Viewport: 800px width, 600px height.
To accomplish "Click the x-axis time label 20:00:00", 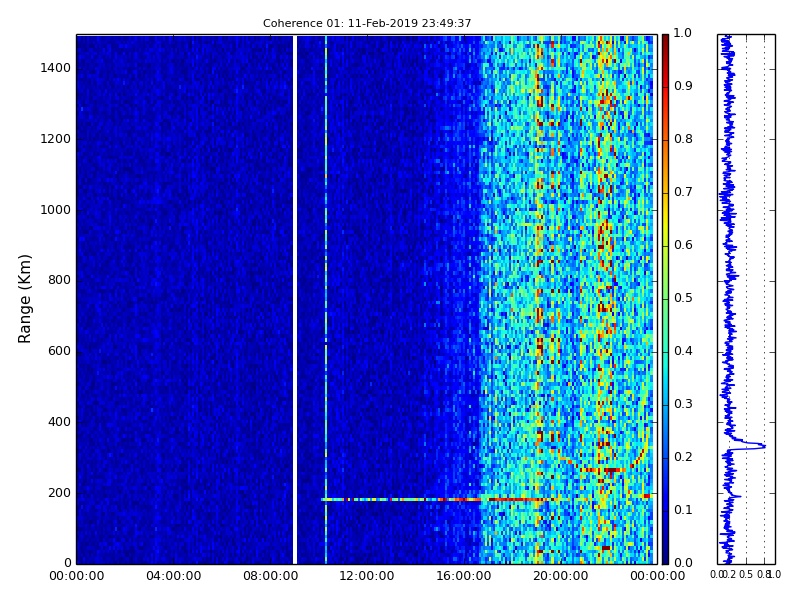I will (x=561, y=576).
